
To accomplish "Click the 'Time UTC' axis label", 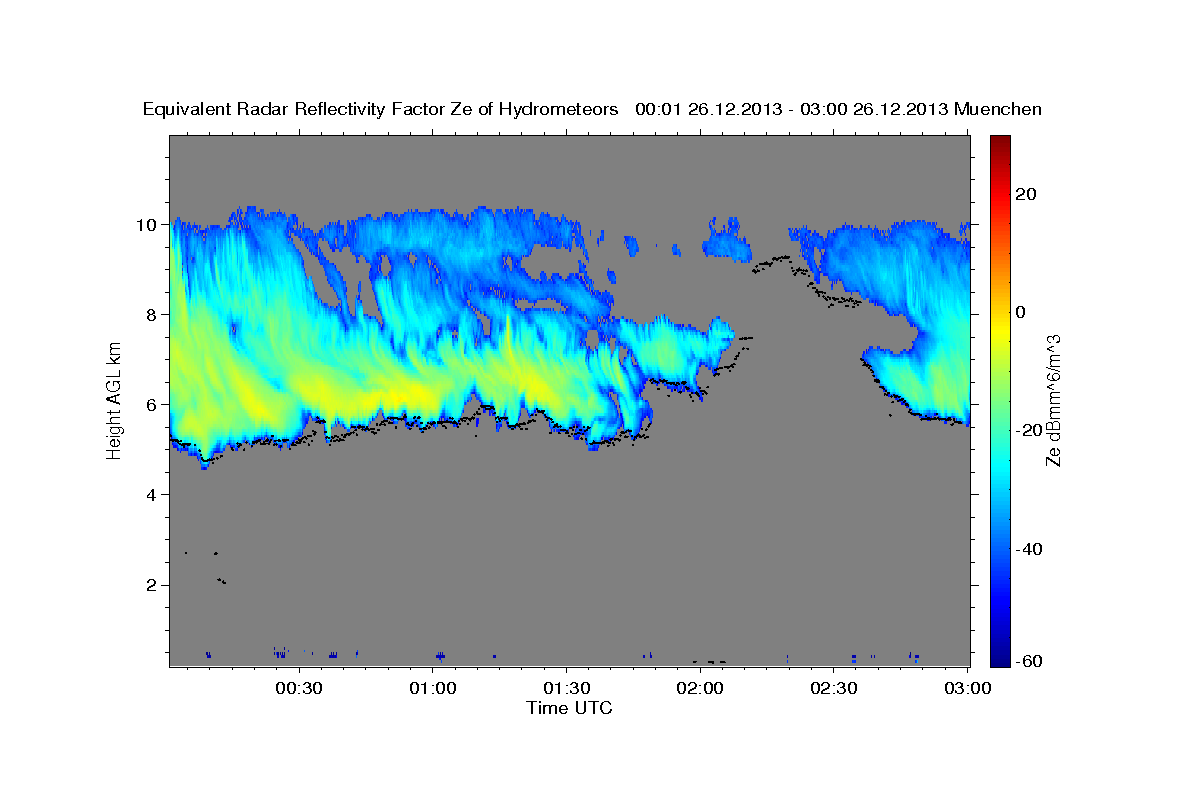I will pos(569,708).
